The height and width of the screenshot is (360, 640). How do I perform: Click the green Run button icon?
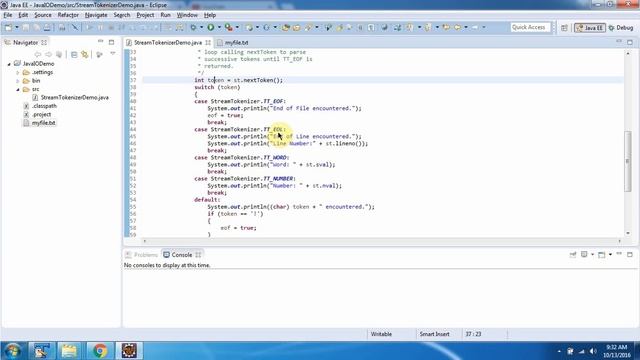pyautogui.click(x=211, y=27)
